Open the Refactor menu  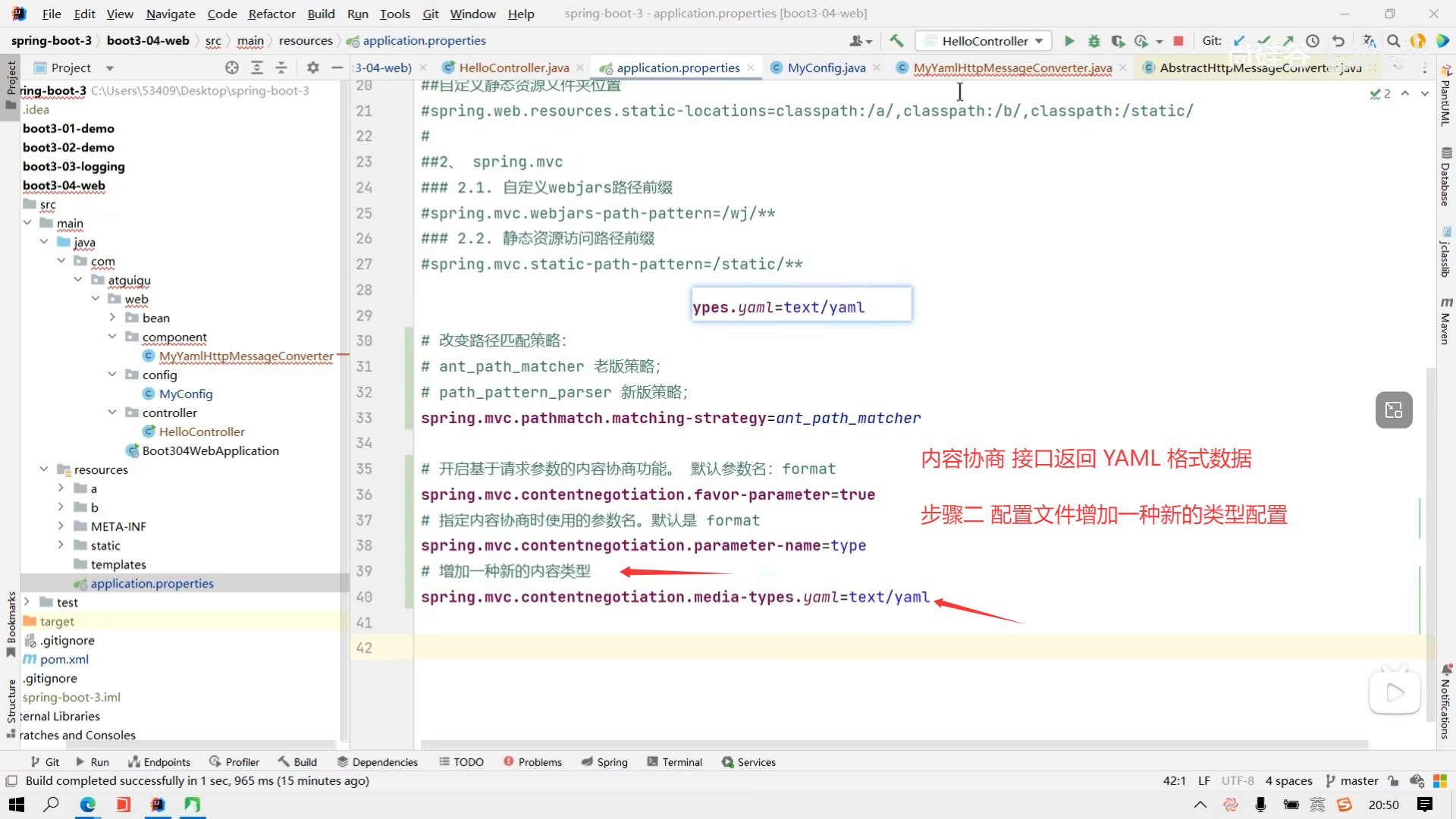click(x=271, y=14)
